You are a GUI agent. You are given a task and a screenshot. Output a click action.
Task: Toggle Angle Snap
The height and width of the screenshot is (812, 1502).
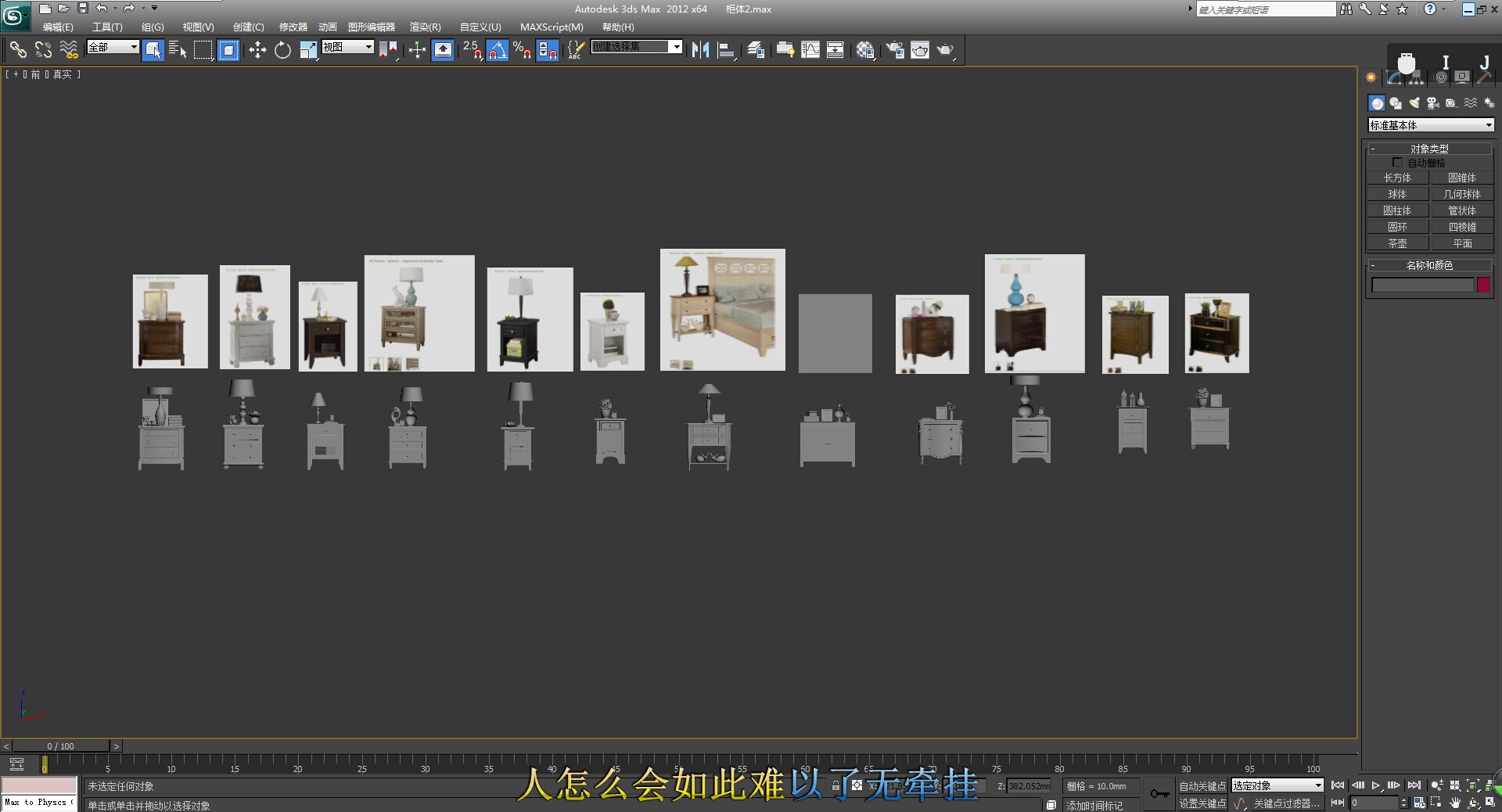[498, 50]
